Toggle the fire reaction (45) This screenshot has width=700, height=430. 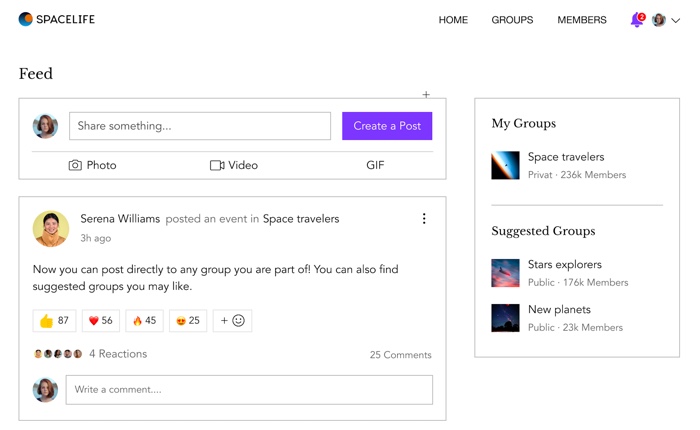[x=145, y=321]
